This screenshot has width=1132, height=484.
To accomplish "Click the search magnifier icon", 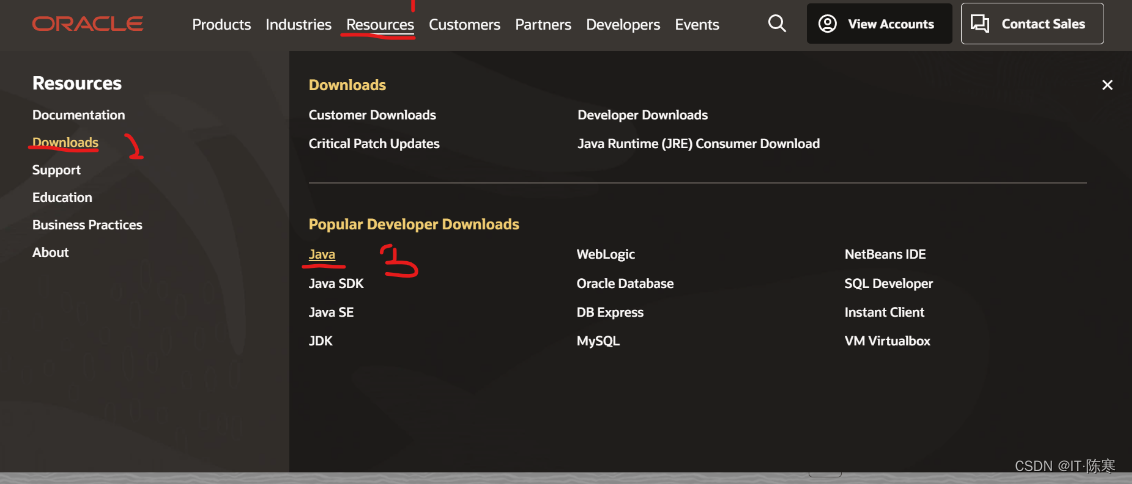I will pyautogui.click(x=777, y=24).
